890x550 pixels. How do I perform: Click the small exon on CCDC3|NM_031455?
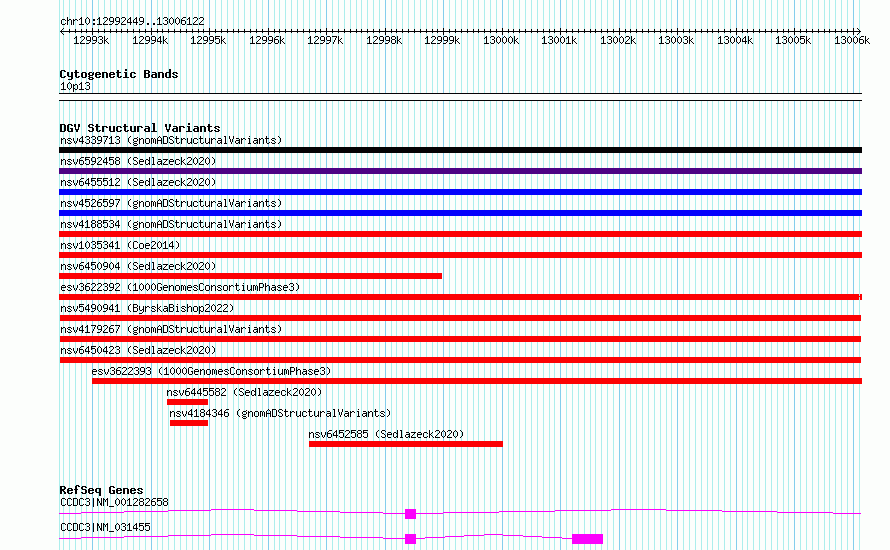pyautogui.click(x=410, y=539)
